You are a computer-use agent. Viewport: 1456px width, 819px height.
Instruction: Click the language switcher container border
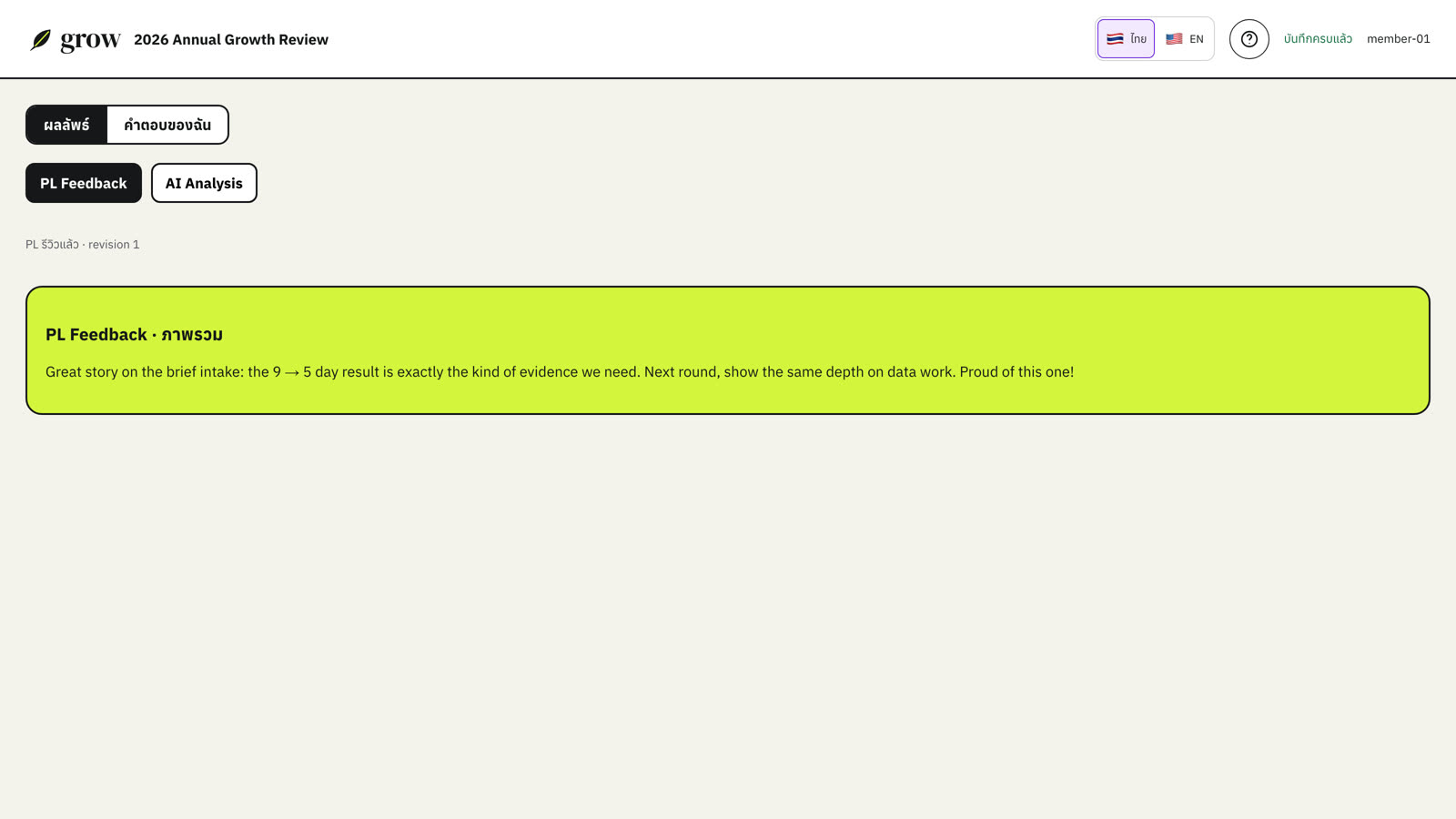1155,18
